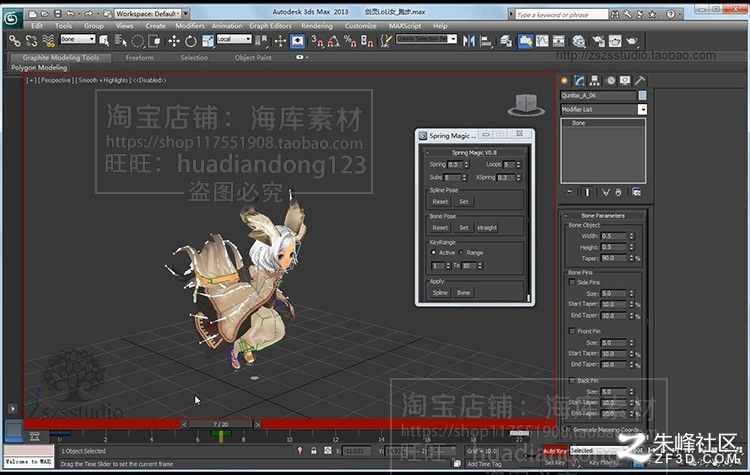Click the Align tool icon
The width and height of the screenshot is (750, 475).
tap(486, 42)
